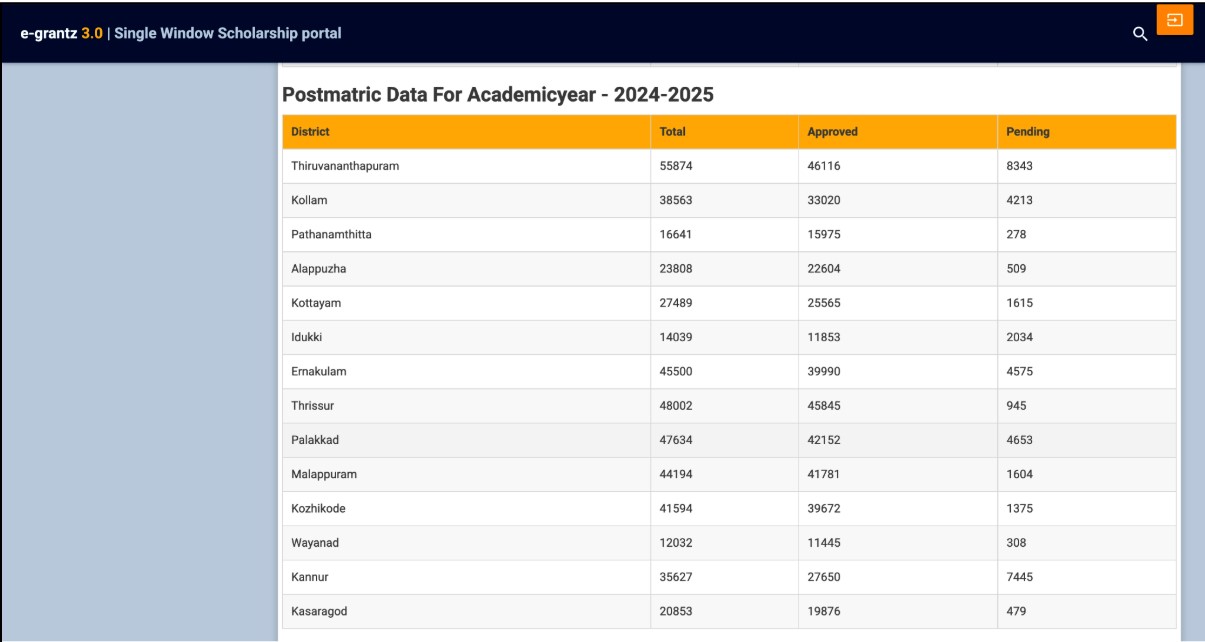Screen dimensions: 1205x642
Task: Select the Thrissur district cell
Action: (467, 406)
